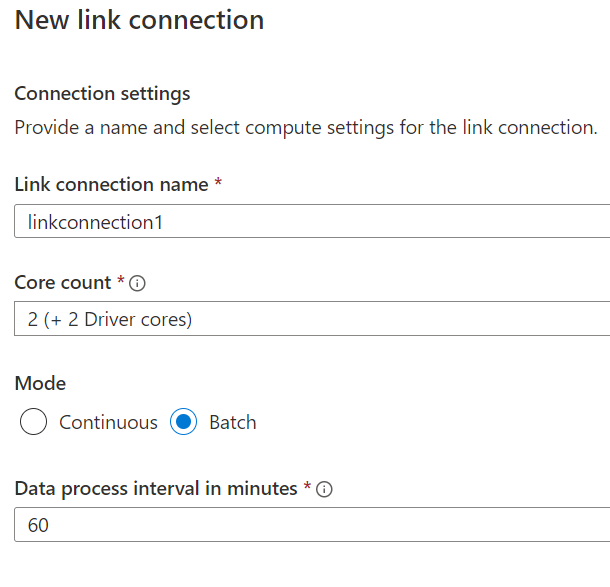Focus the Link connection name input field
This screenshot has height=587, width=610.
312,221
